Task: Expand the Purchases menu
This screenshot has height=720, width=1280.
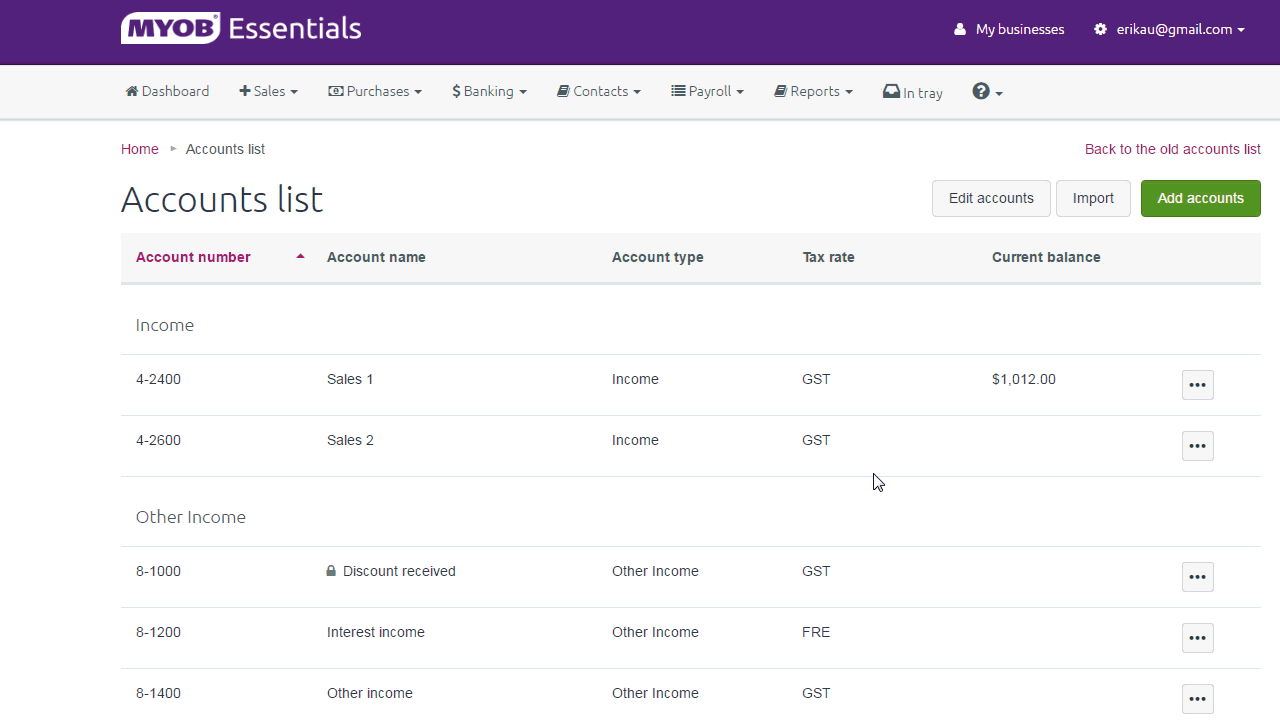Action: coord(375,91)
